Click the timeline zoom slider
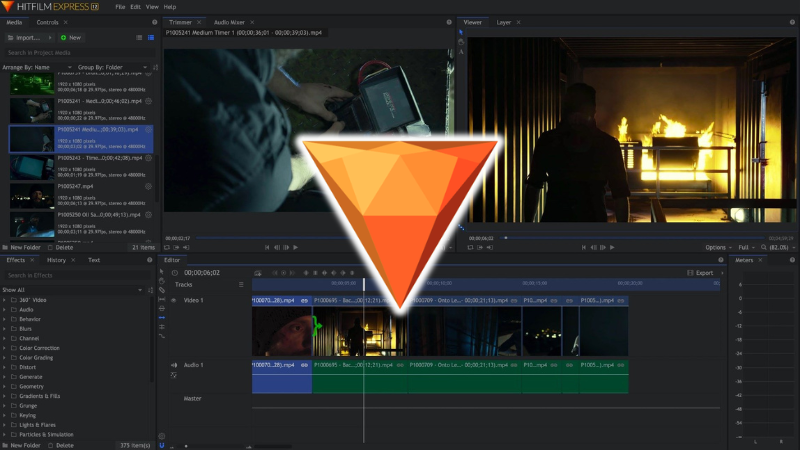The height and width of the screenshot is (450, 800). click(x=212, y=446)
